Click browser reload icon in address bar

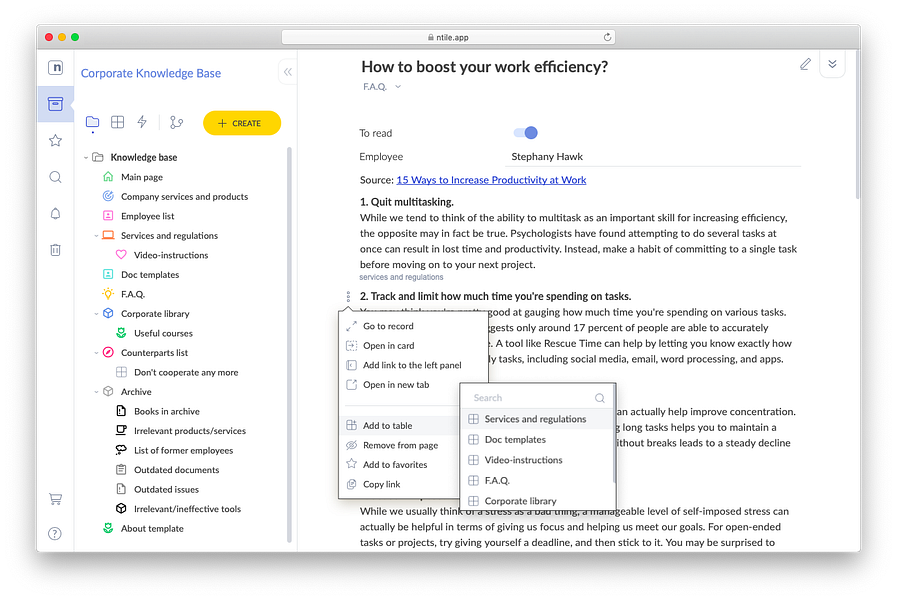click(x=607, y=37)
